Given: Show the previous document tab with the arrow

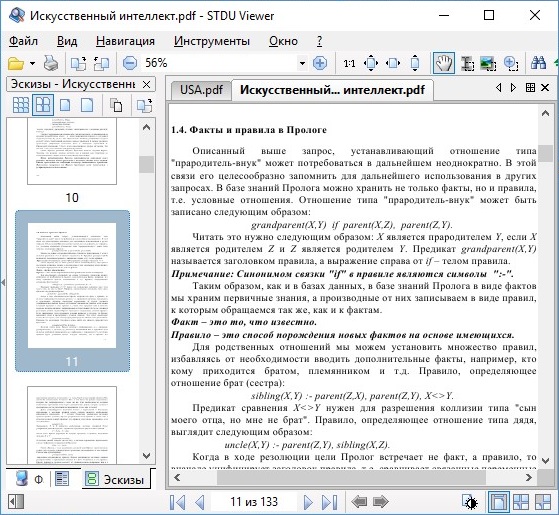Looking at the screenshot, I should tap(498, 88).
